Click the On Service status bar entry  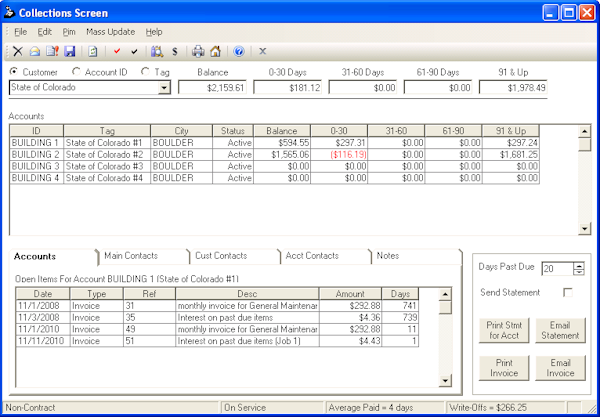pos(272,407)
